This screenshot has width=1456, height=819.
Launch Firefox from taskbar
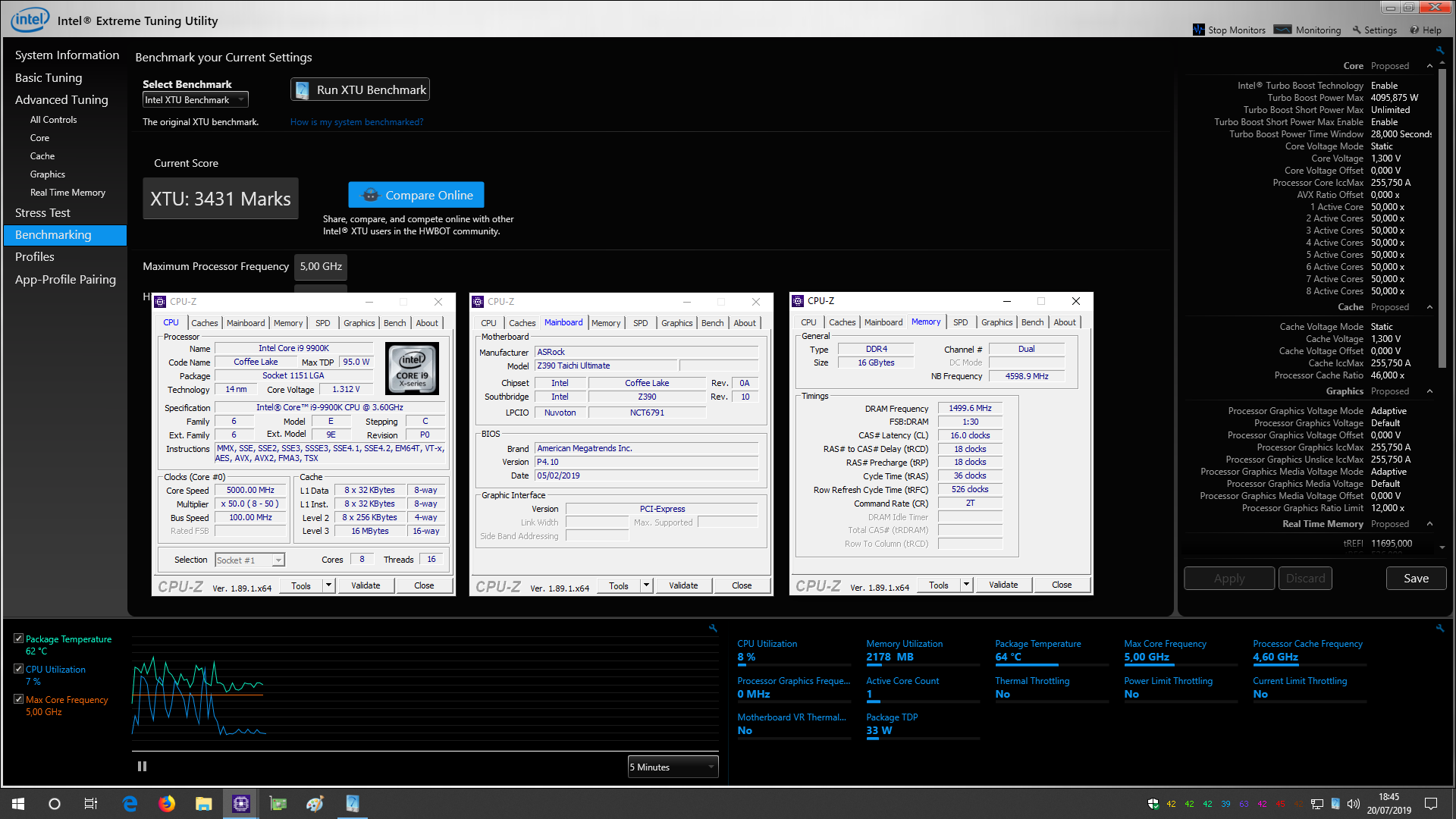(167, 804)
